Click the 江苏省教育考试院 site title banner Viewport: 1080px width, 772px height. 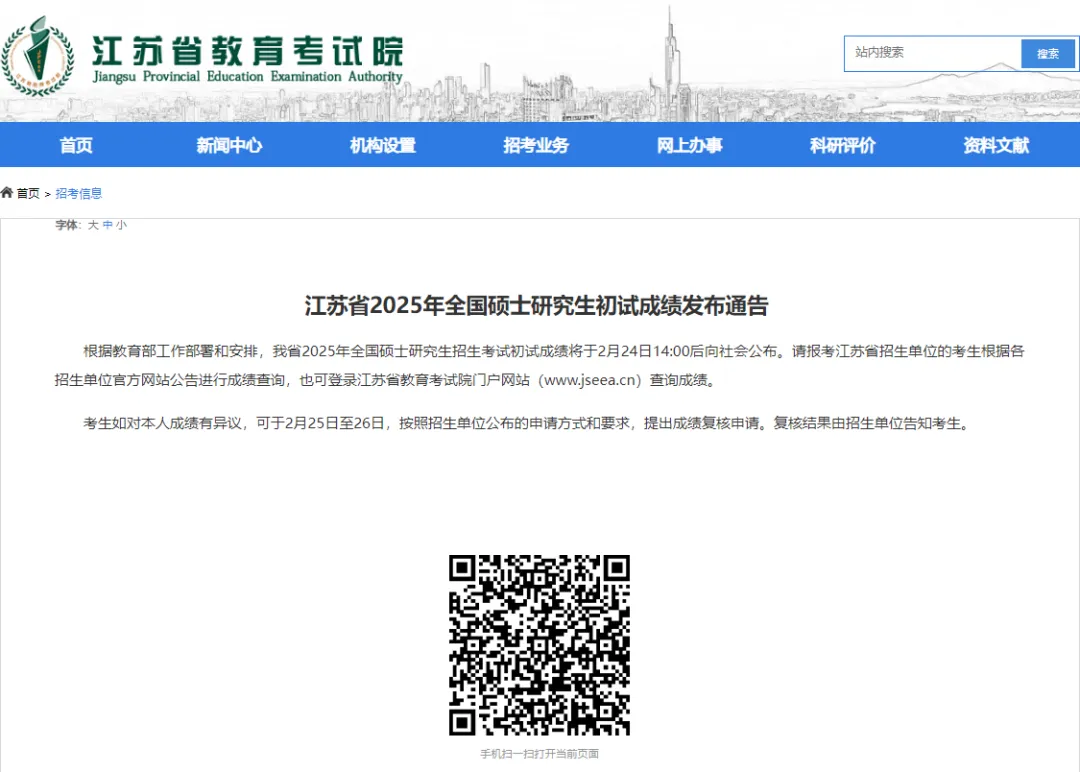point(247,59)
